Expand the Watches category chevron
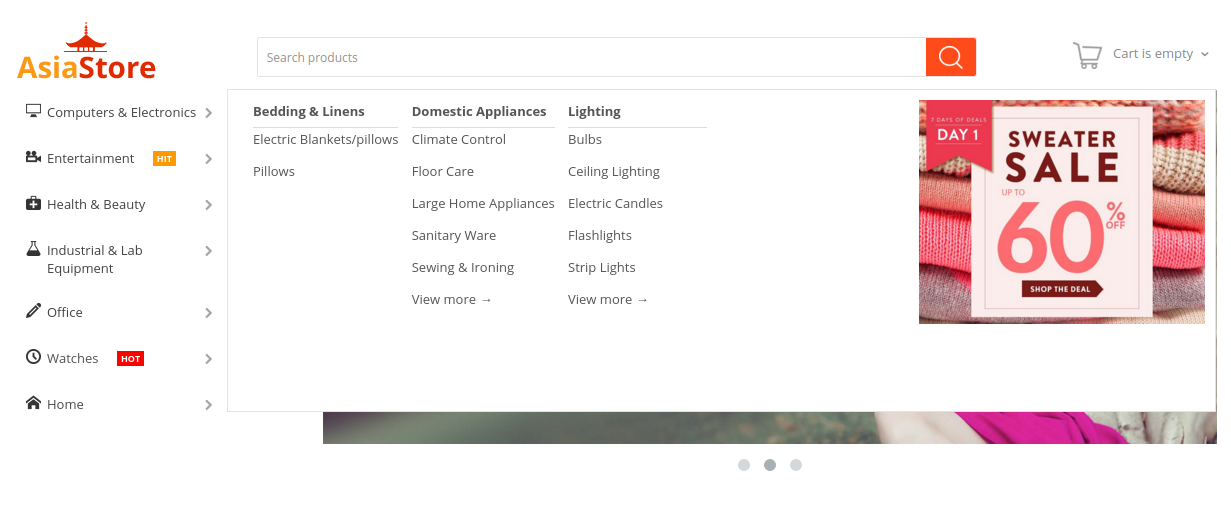Screen dimensions: 1231x505 [208, 359]
